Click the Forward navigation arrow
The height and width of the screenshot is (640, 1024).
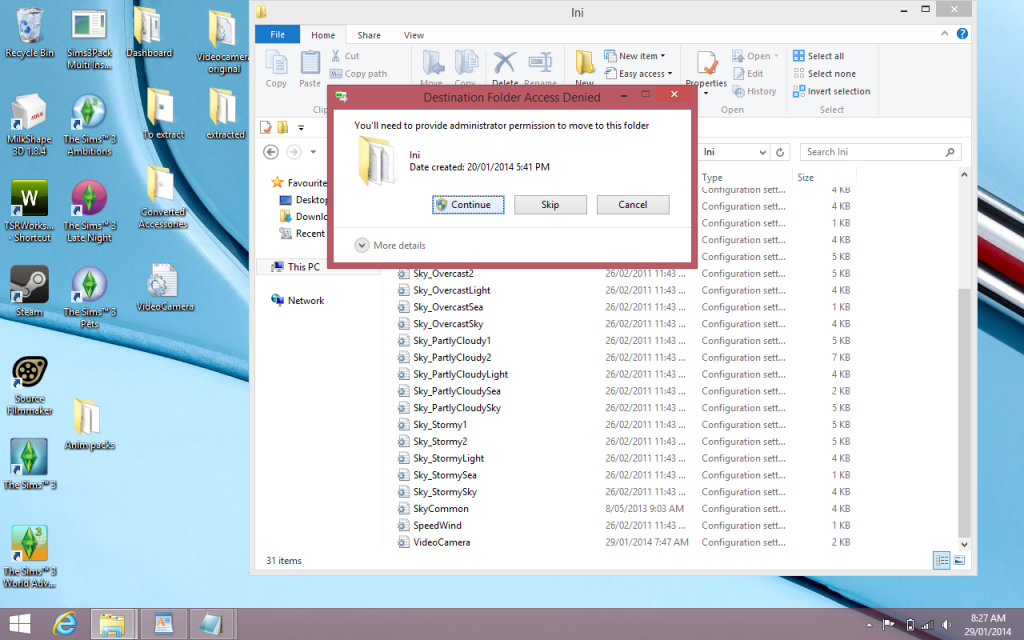[x=294, y=152]
